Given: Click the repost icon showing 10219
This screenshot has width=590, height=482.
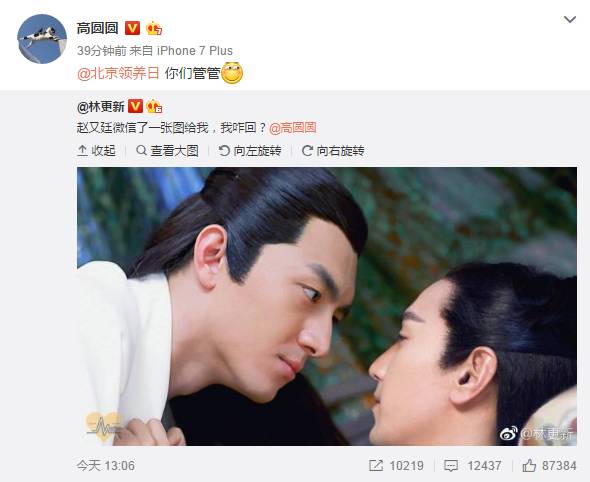Looking at the screenshot, I should point(376,466).
